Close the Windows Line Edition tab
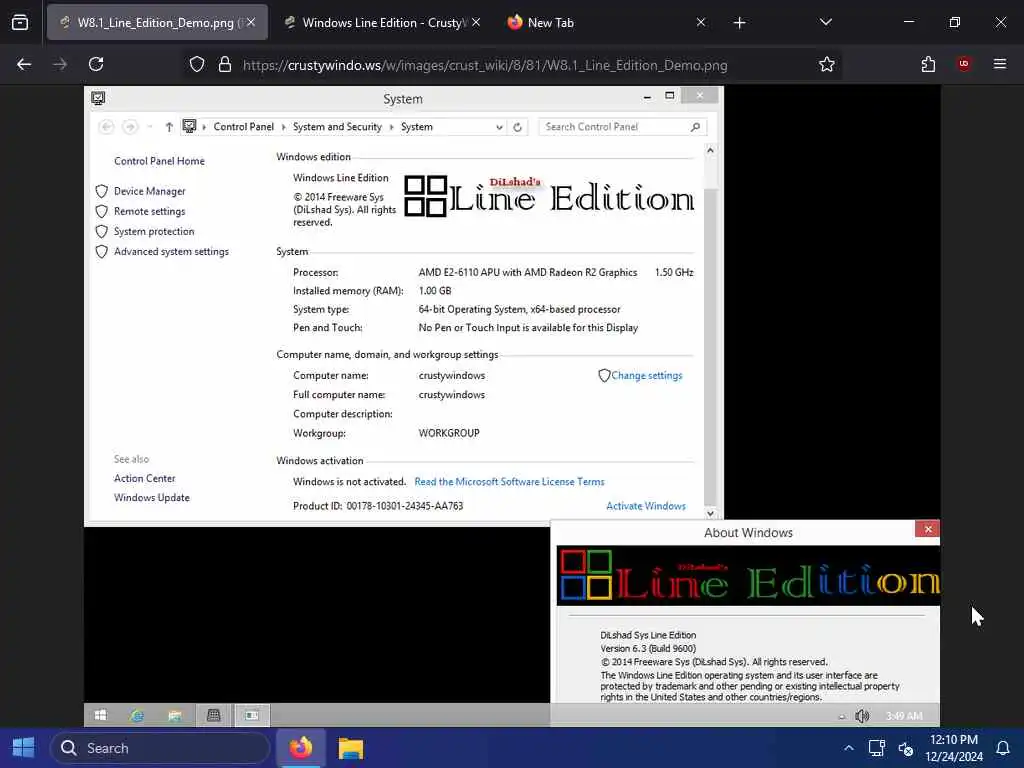The height and width of the screenshot is (768, 1024). click(x=476, y=23)
